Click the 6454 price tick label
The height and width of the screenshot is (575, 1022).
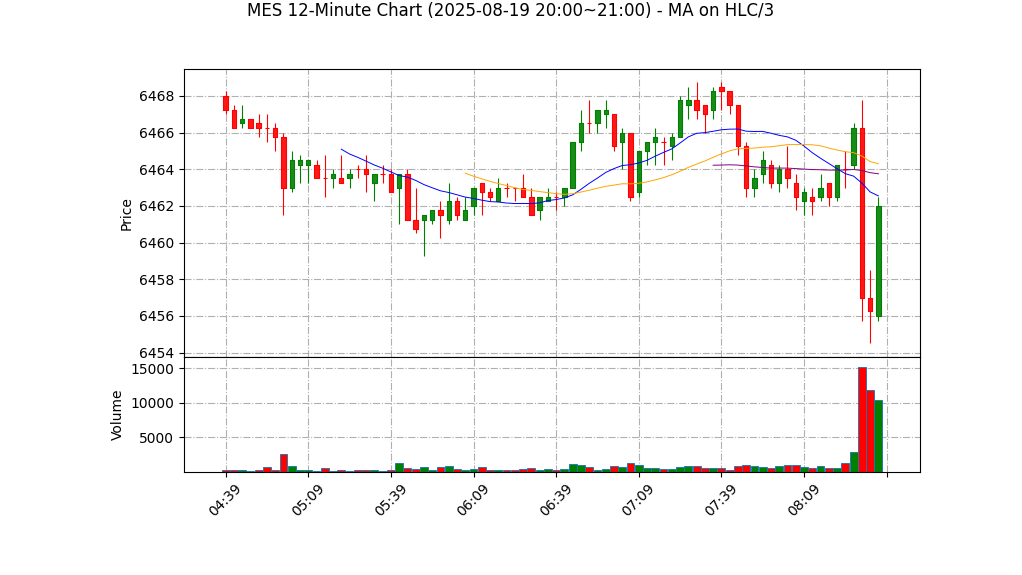[156, 353]
